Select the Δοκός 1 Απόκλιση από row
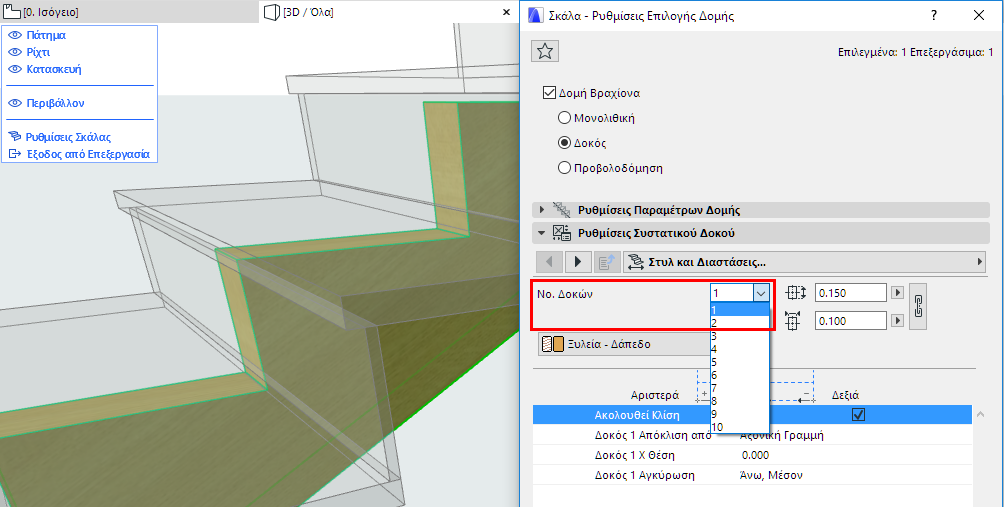Screen dimensions: 1004x507 [752, 435]
